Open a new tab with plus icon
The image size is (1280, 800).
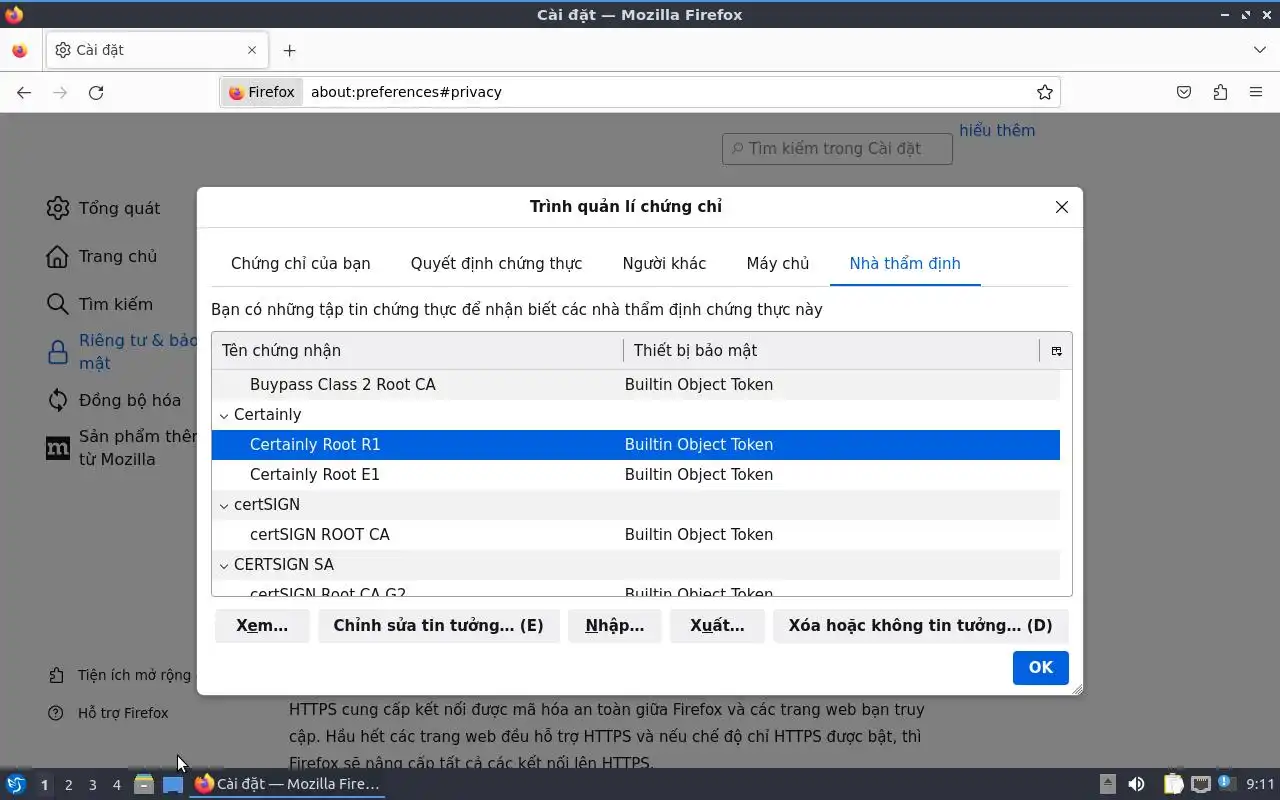[289, 50]
